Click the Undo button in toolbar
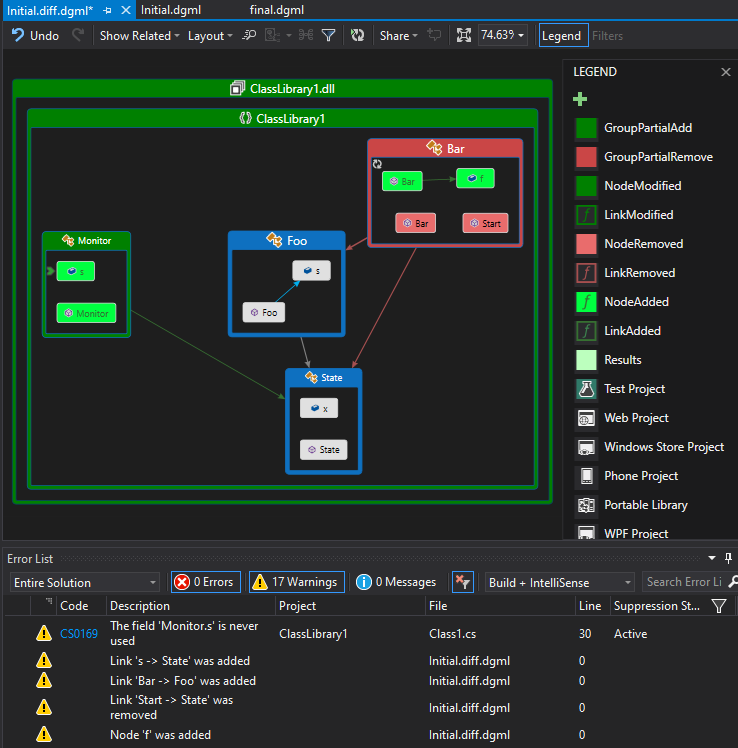This screenshot has height=748, width=738. coord(35,35)
